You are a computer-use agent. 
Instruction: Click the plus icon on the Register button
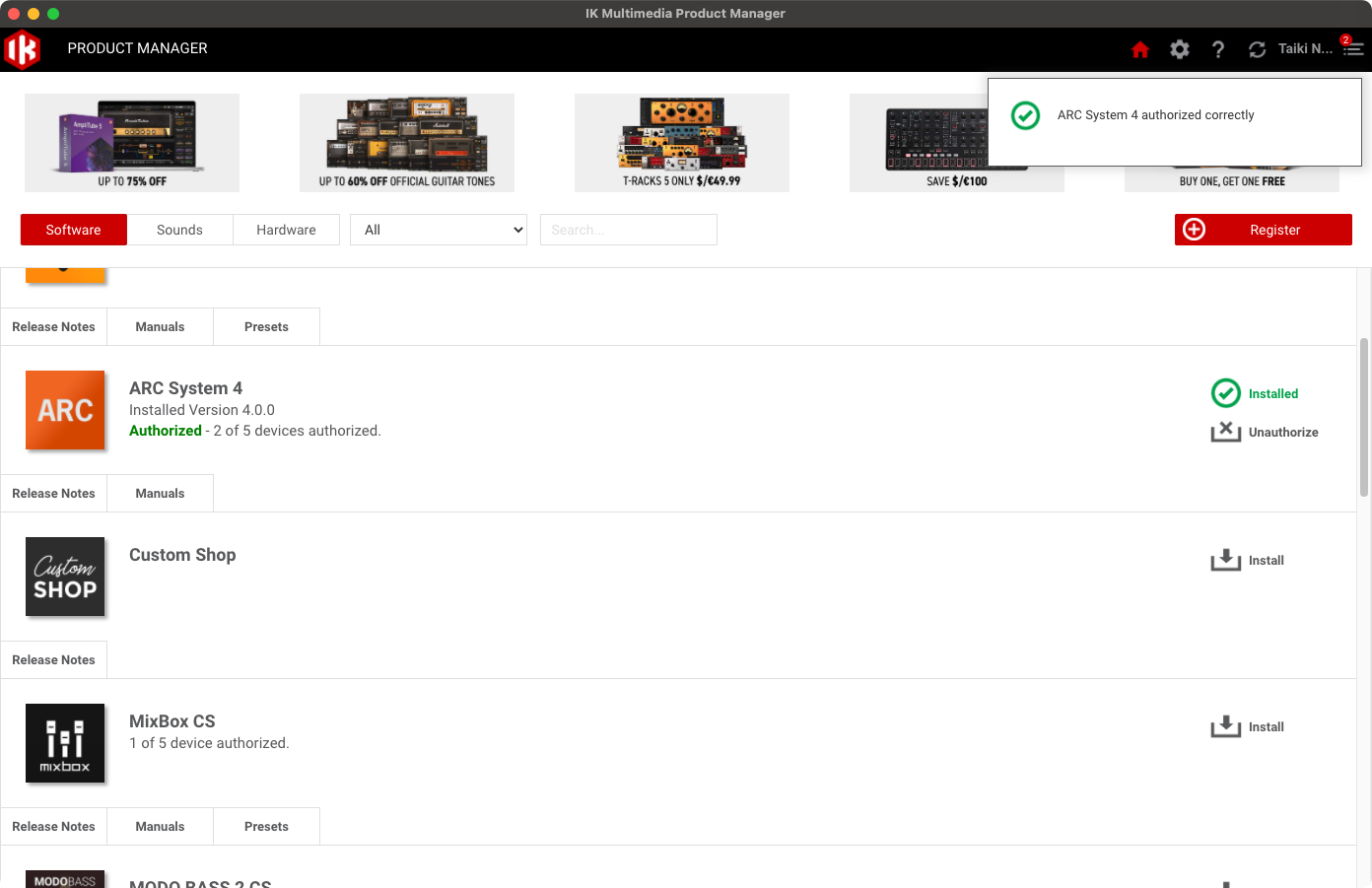tap(1194, 230)
